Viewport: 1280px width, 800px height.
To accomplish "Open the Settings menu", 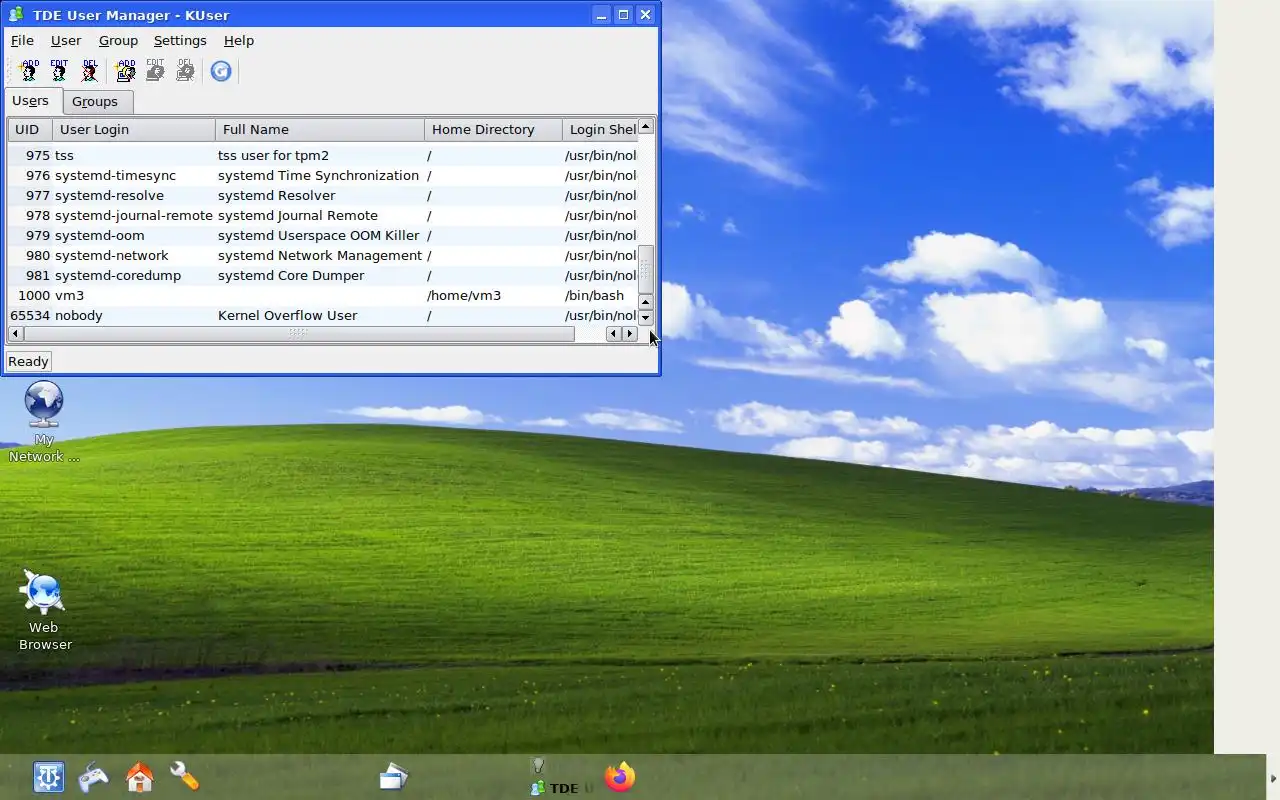I will coord(180,41).
